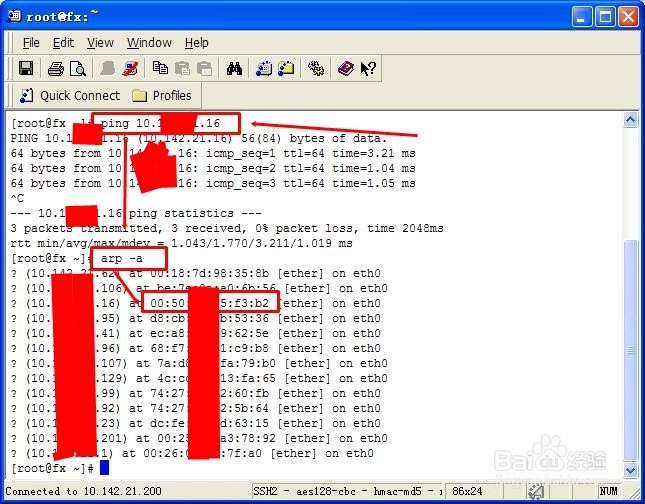Click the arp row ending fa:79:b0

tap(199, 364)
